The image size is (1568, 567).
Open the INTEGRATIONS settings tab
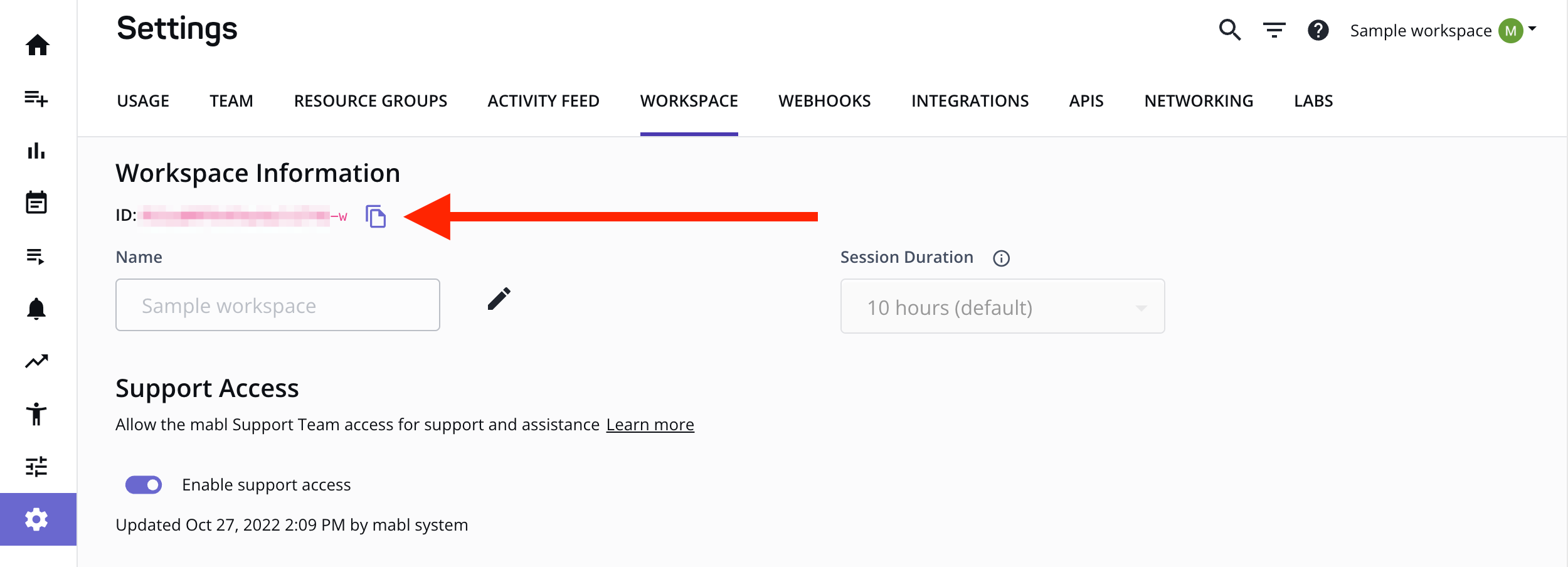(x=970, y=100)
